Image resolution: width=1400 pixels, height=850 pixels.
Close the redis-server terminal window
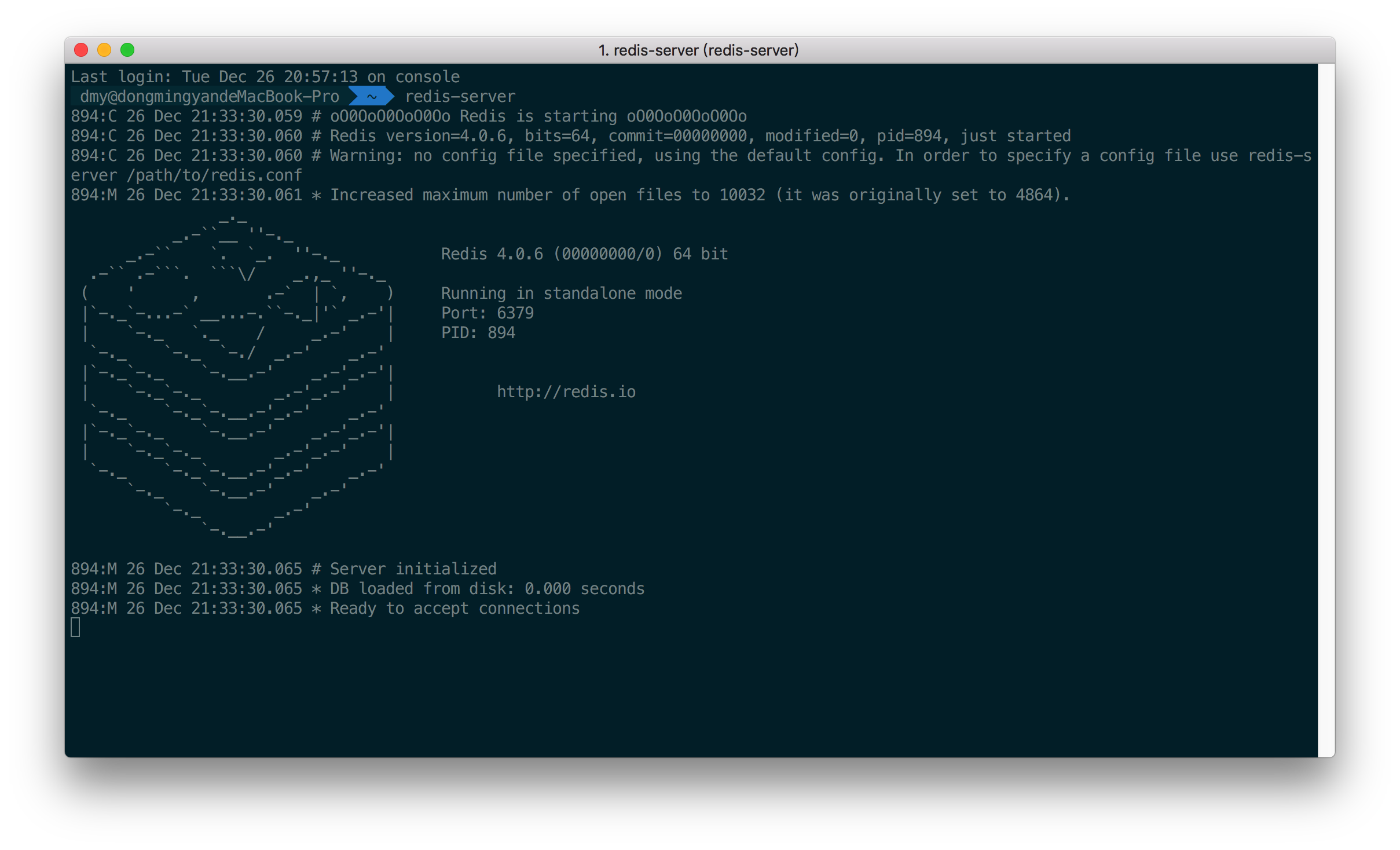(x=81, y=50)
